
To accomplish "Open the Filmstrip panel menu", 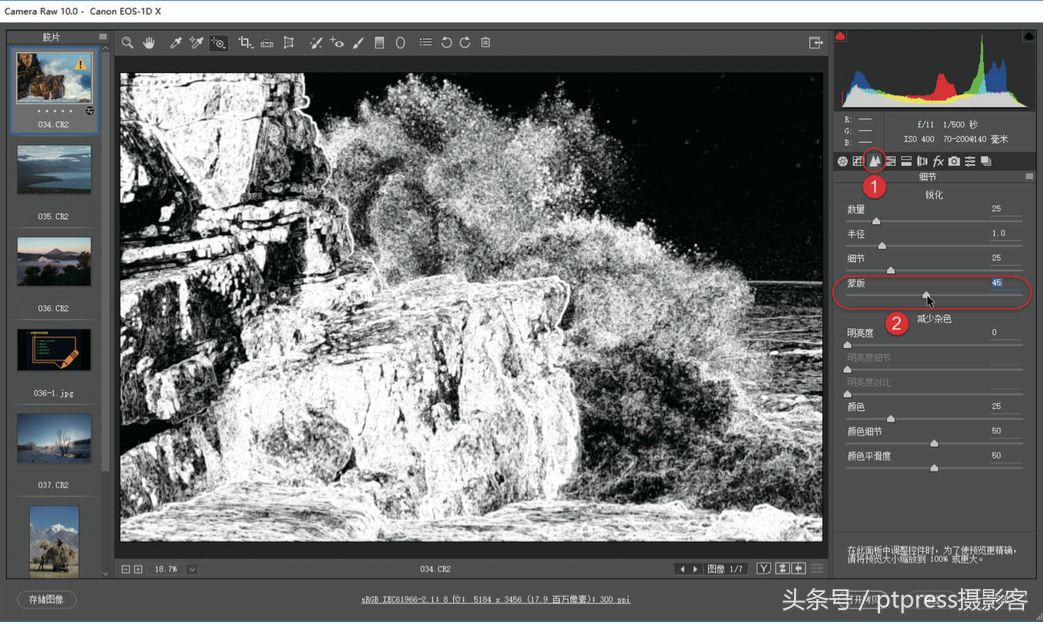I will [x=103, y=37].
